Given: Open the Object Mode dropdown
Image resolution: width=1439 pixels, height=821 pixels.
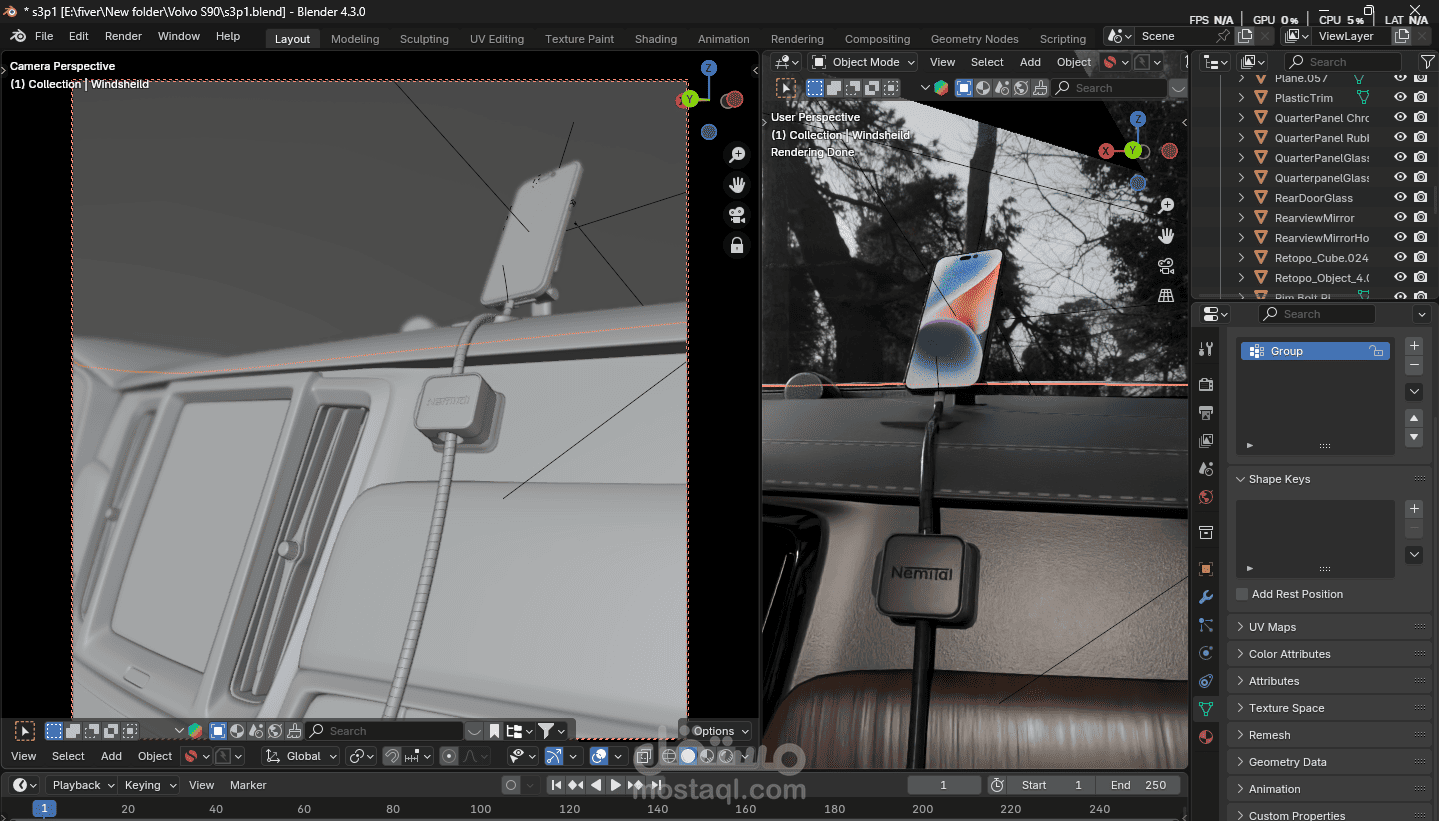Looking at the screenshot, I should [865, 62].
